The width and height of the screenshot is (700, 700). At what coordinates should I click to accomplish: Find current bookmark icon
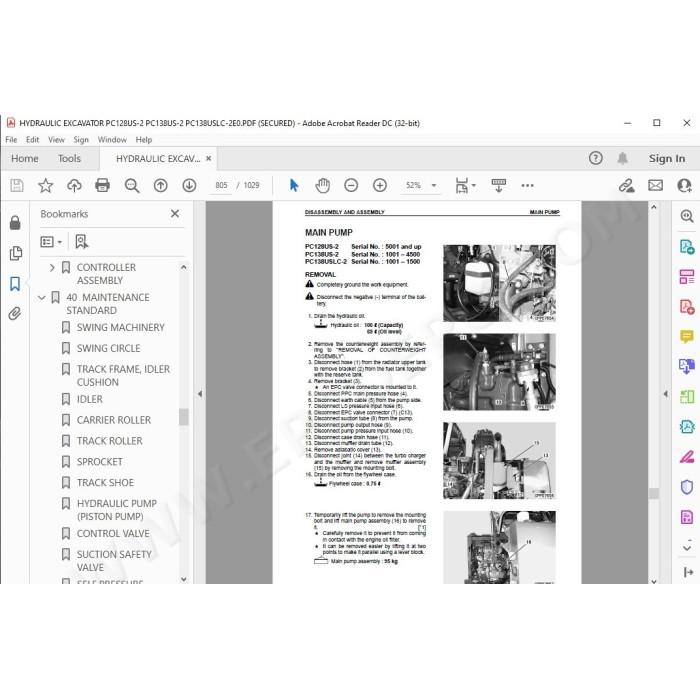81,242
